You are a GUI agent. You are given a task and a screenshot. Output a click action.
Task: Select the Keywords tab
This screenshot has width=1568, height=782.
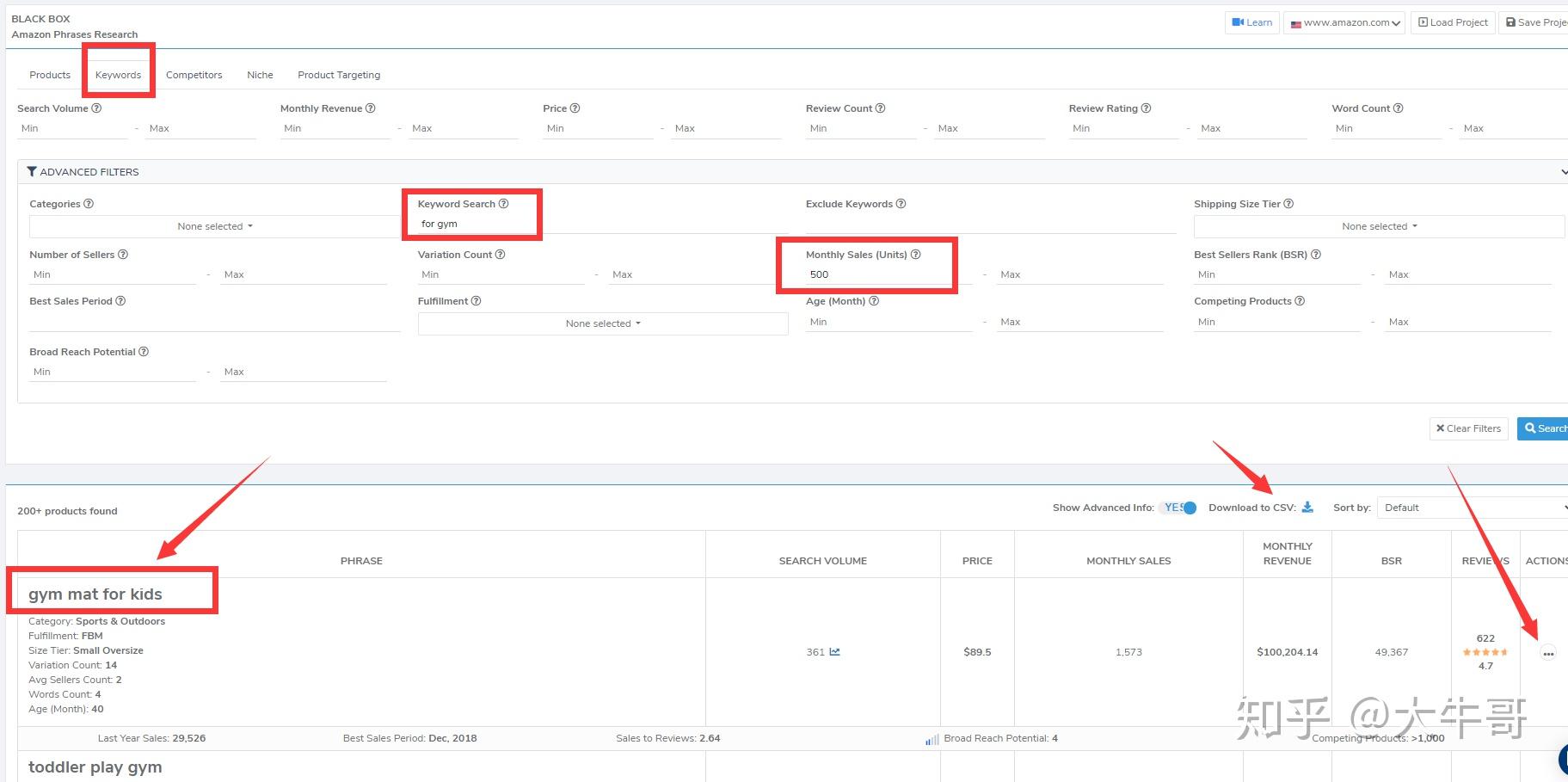point(118,75)
